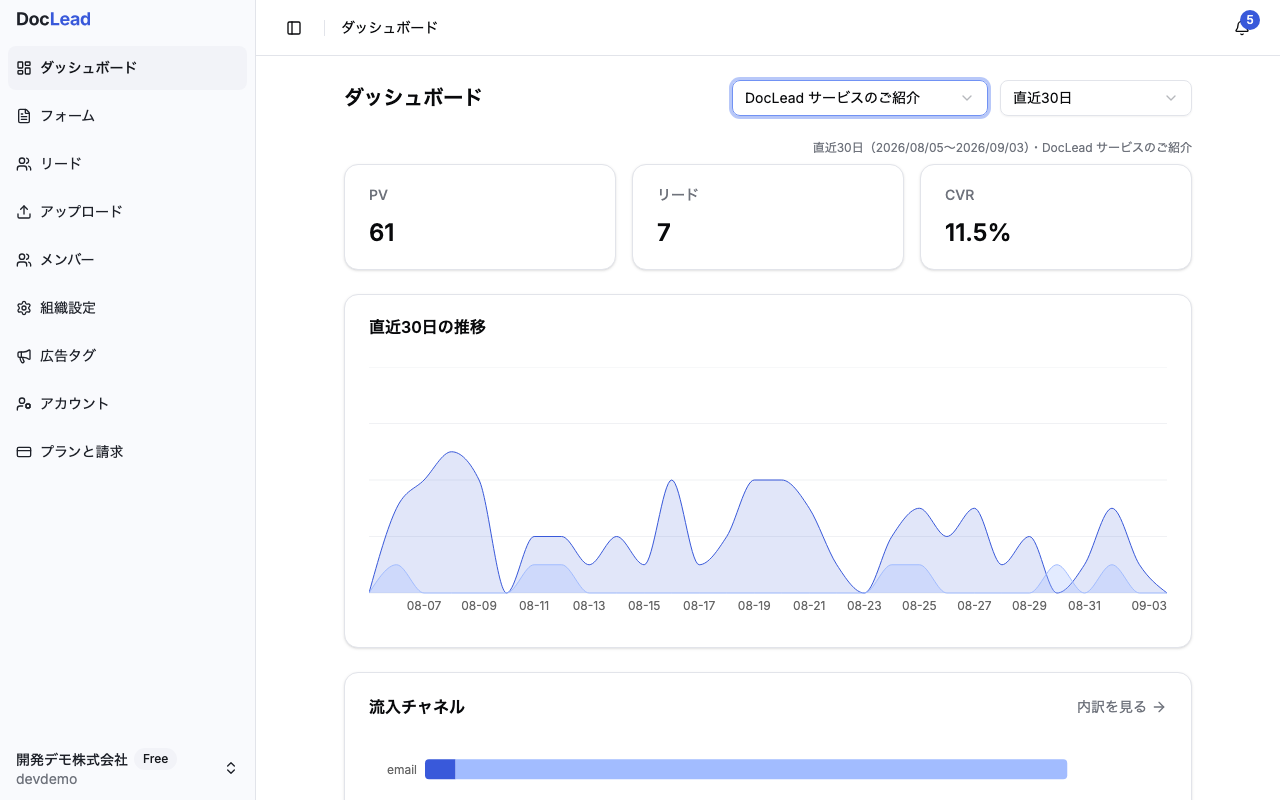Open アカウント settings

pos(127,404)
